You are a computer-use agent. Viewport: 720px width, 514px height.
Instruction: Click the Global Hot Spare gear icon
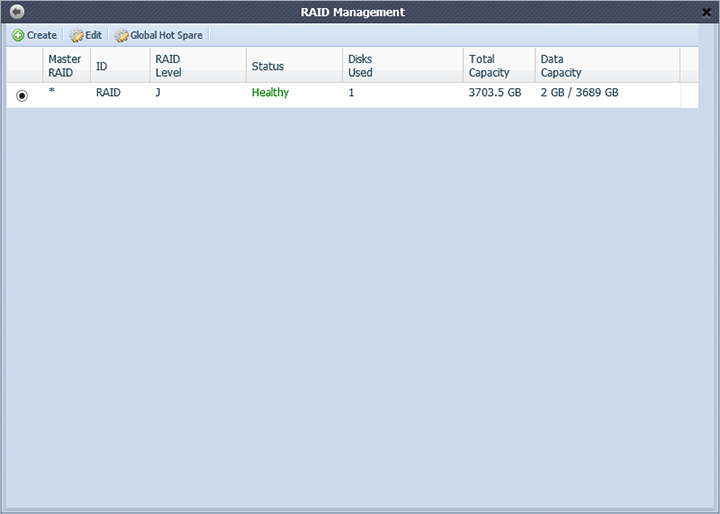(x=122, y=35)
